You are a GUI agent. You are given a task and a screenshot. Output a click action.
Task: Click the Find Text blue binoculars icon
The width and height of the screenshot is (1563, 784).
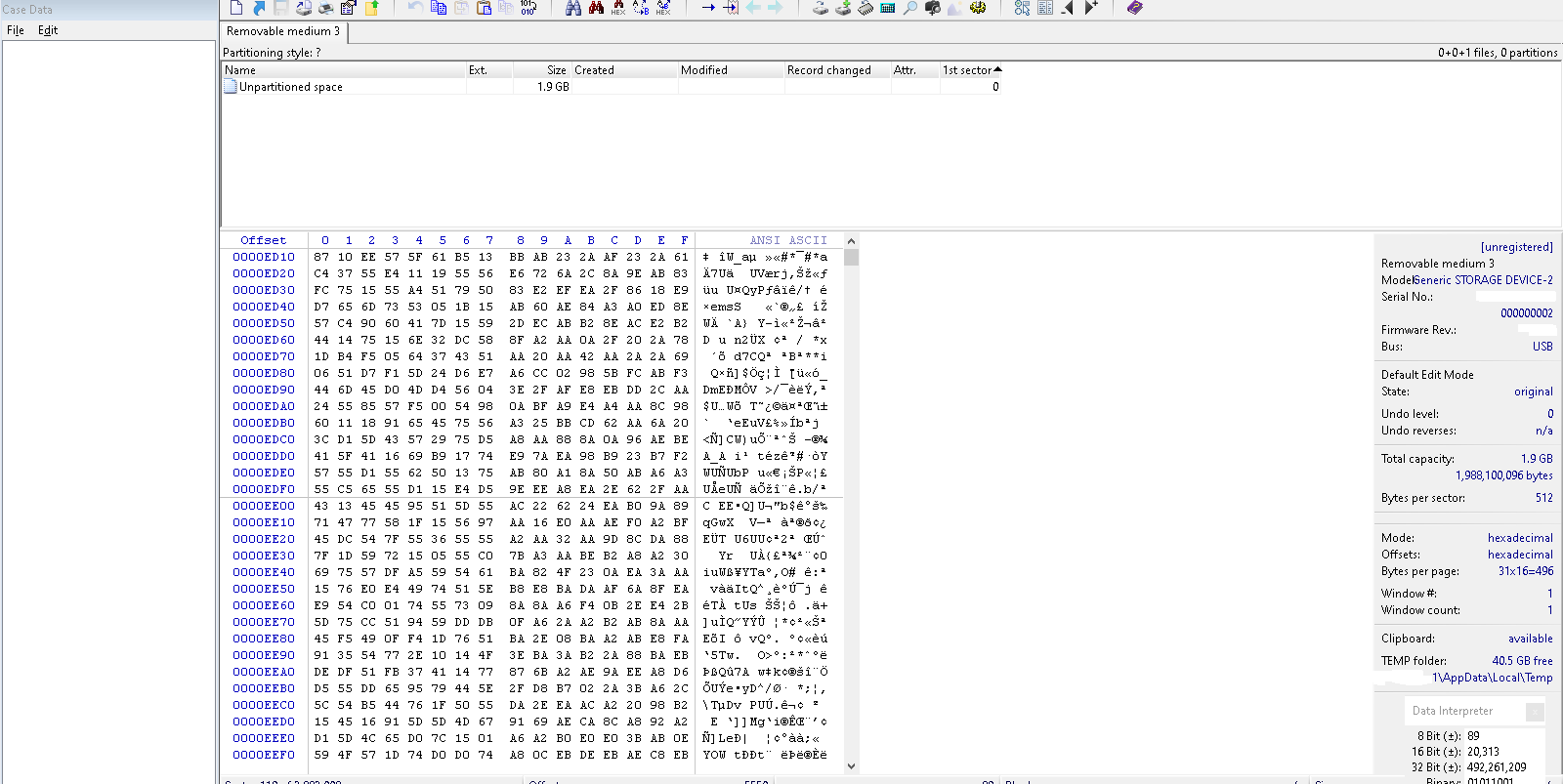(573, 8)
